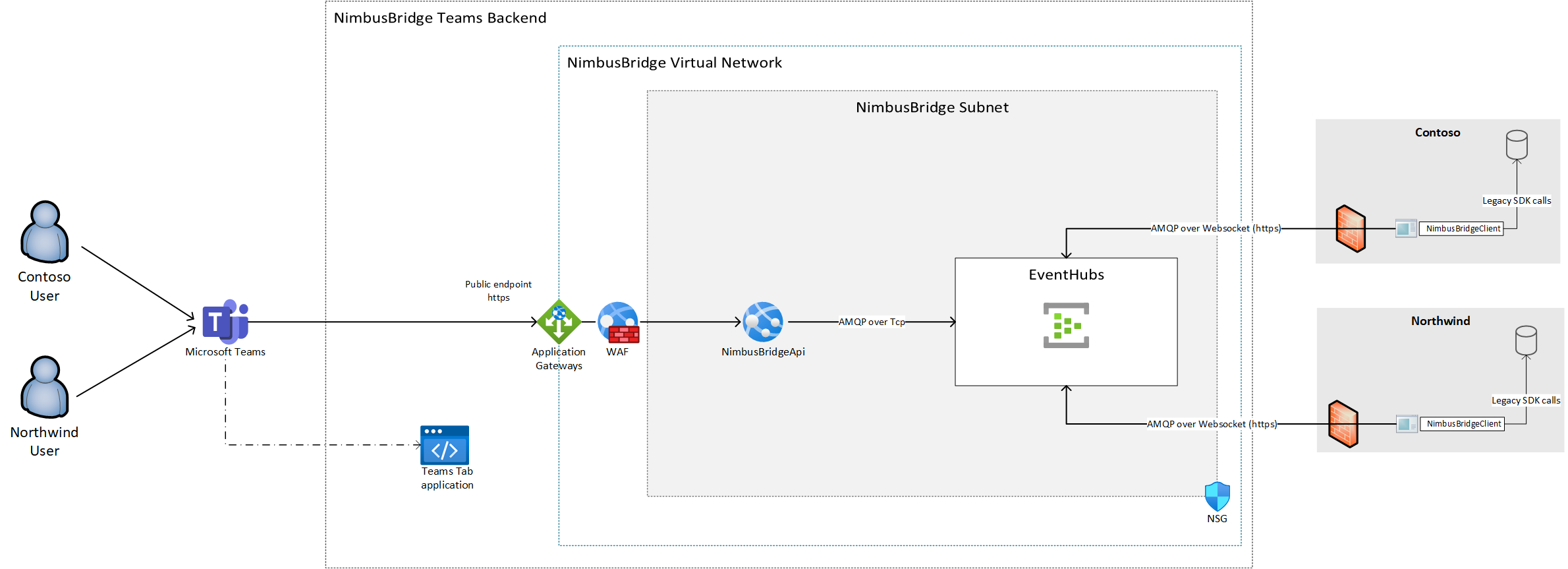Click the window icon beside Contoso NimbusBridgeClient
The width and height of the screenshot is (1568, 569).
click(x=1406, y=229)
